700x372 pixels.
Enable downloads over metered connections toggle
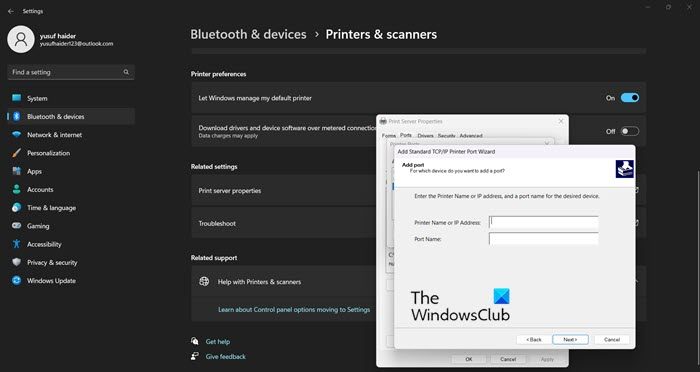[629, 131]
